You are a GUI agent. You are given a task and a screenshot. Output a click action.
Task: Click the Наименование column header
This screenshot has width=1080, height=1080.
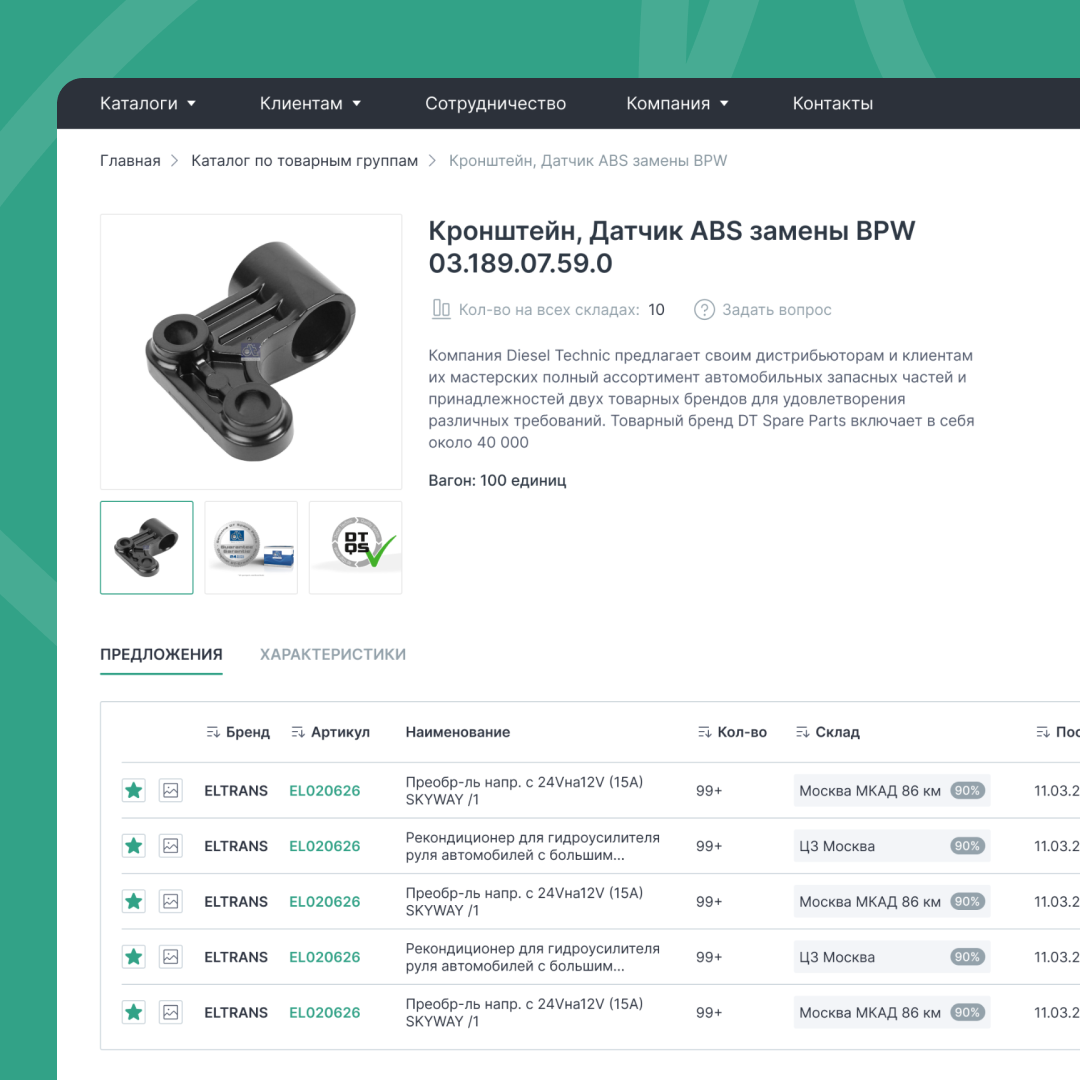tap(458, 732)
